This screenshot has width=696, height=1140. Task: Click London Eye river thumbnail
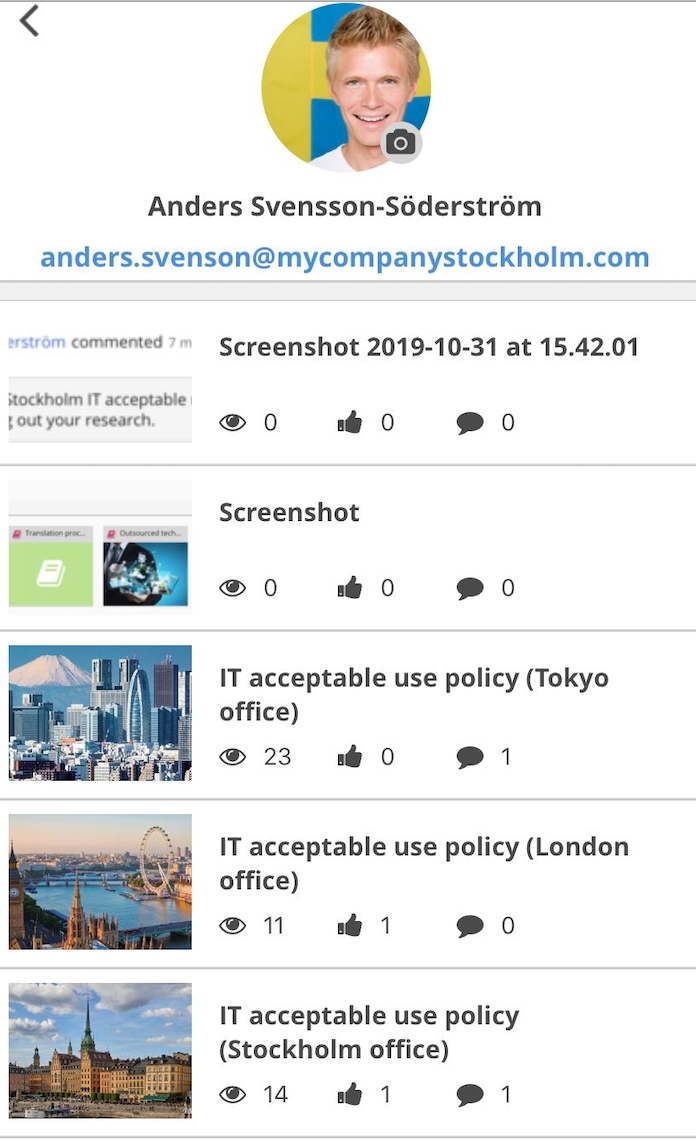[100, 881]
